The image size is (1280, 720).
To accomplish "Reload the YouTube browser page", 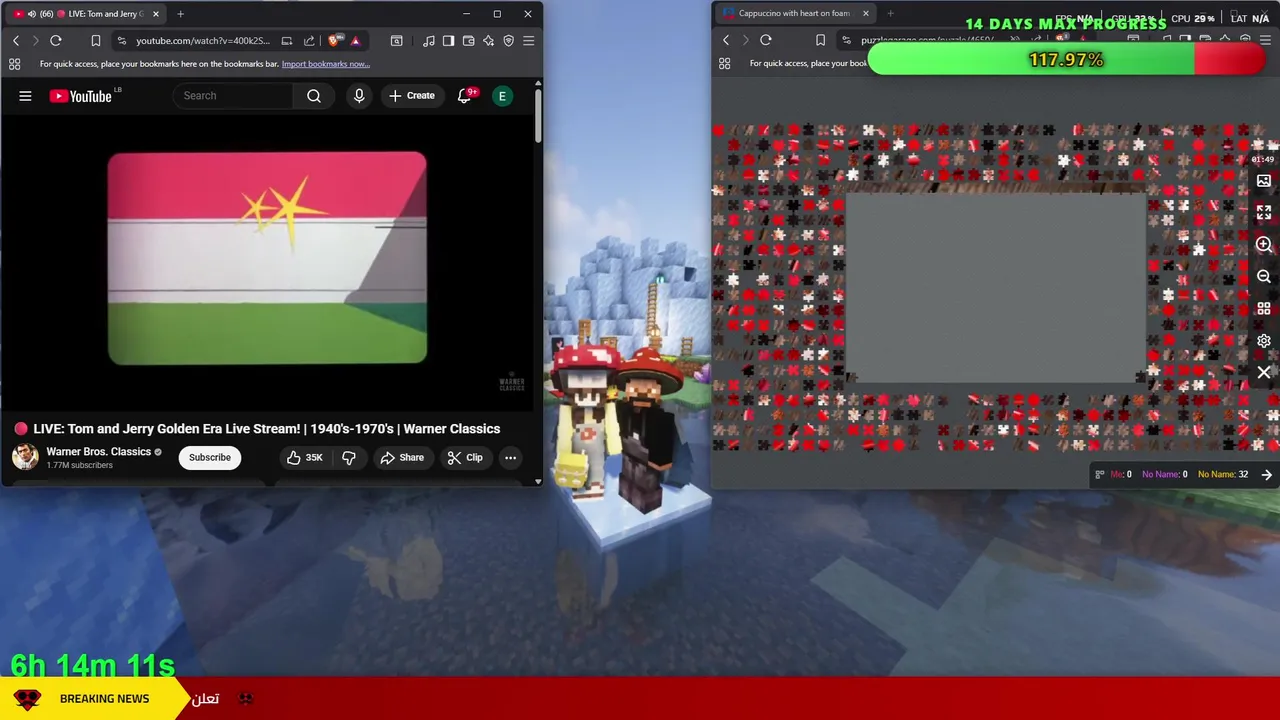I will 56,40.
